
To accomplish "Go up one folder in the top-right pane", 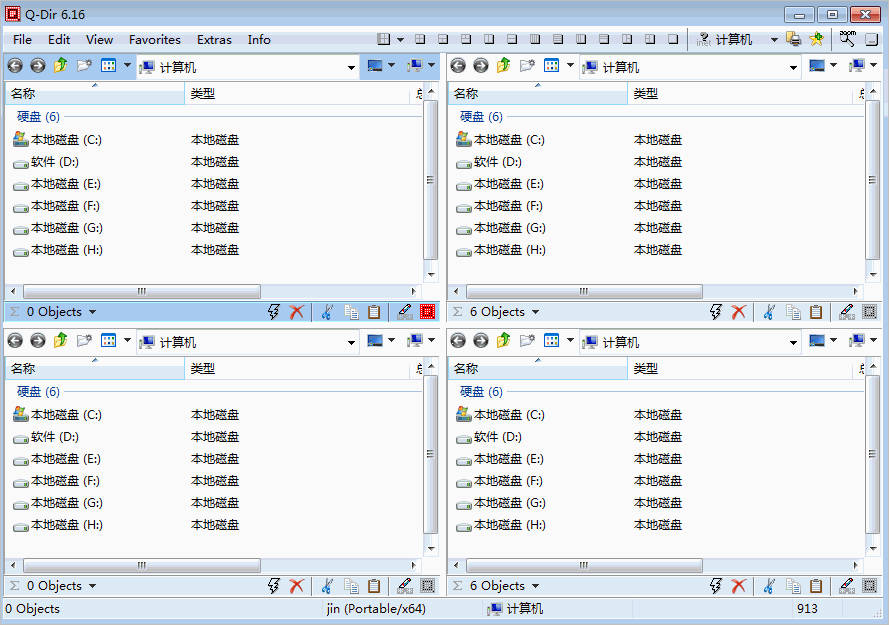I will tap(503, 66).
